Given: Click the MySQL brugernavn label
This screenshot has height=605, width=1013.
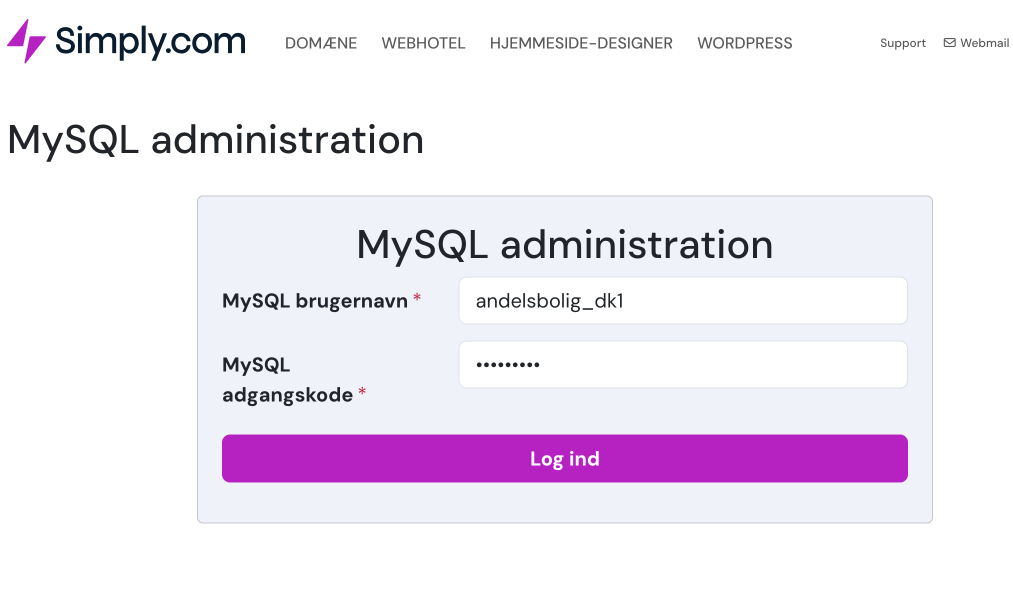Looking at the screenshot, I should 315,301.
